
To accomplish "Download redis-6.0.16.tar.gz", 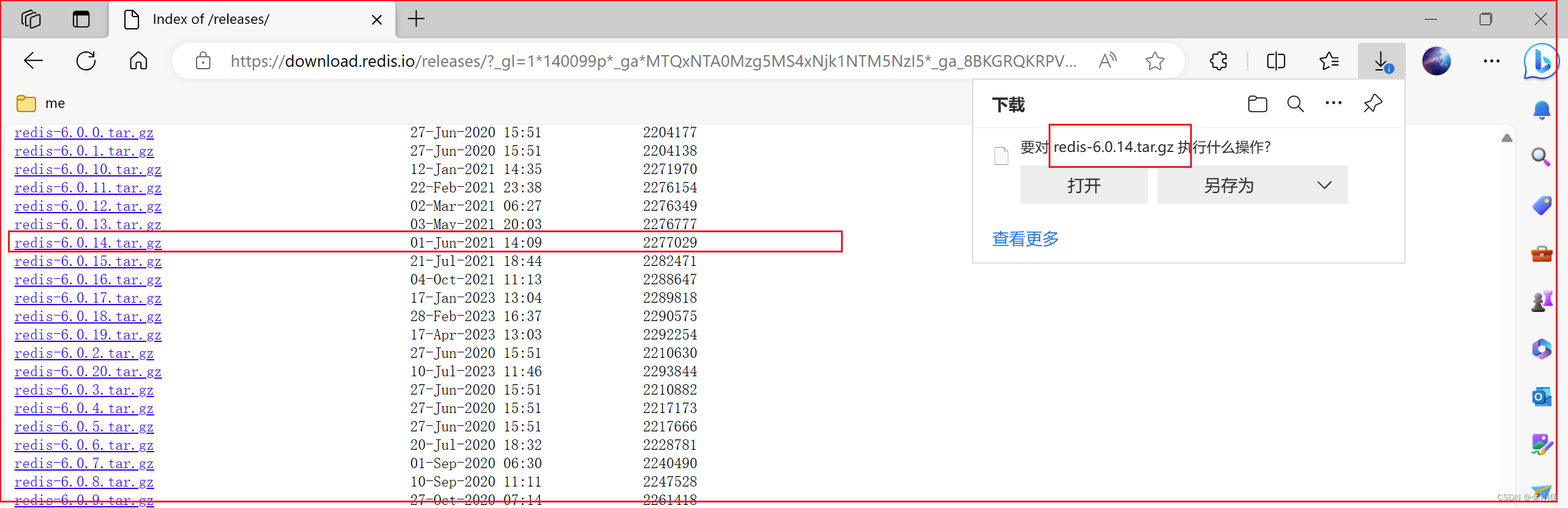I will [88, 279].
